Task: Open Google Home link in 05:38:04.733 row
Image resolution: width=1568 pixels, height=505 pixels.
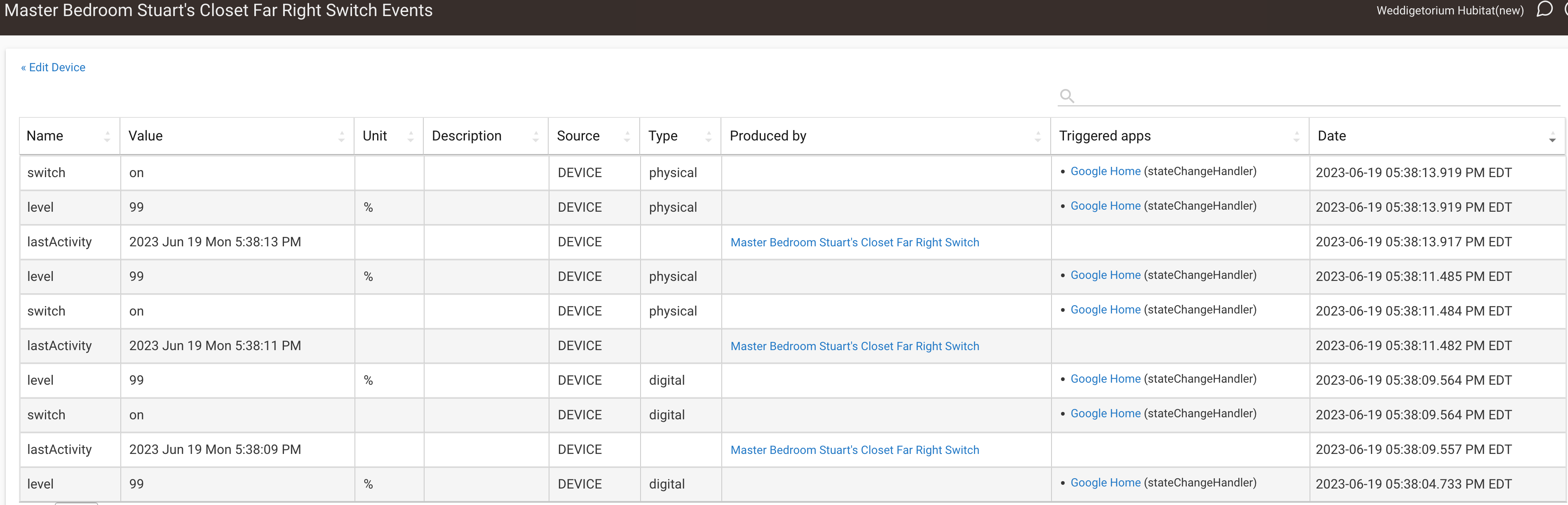Action: coord(1106,482)
